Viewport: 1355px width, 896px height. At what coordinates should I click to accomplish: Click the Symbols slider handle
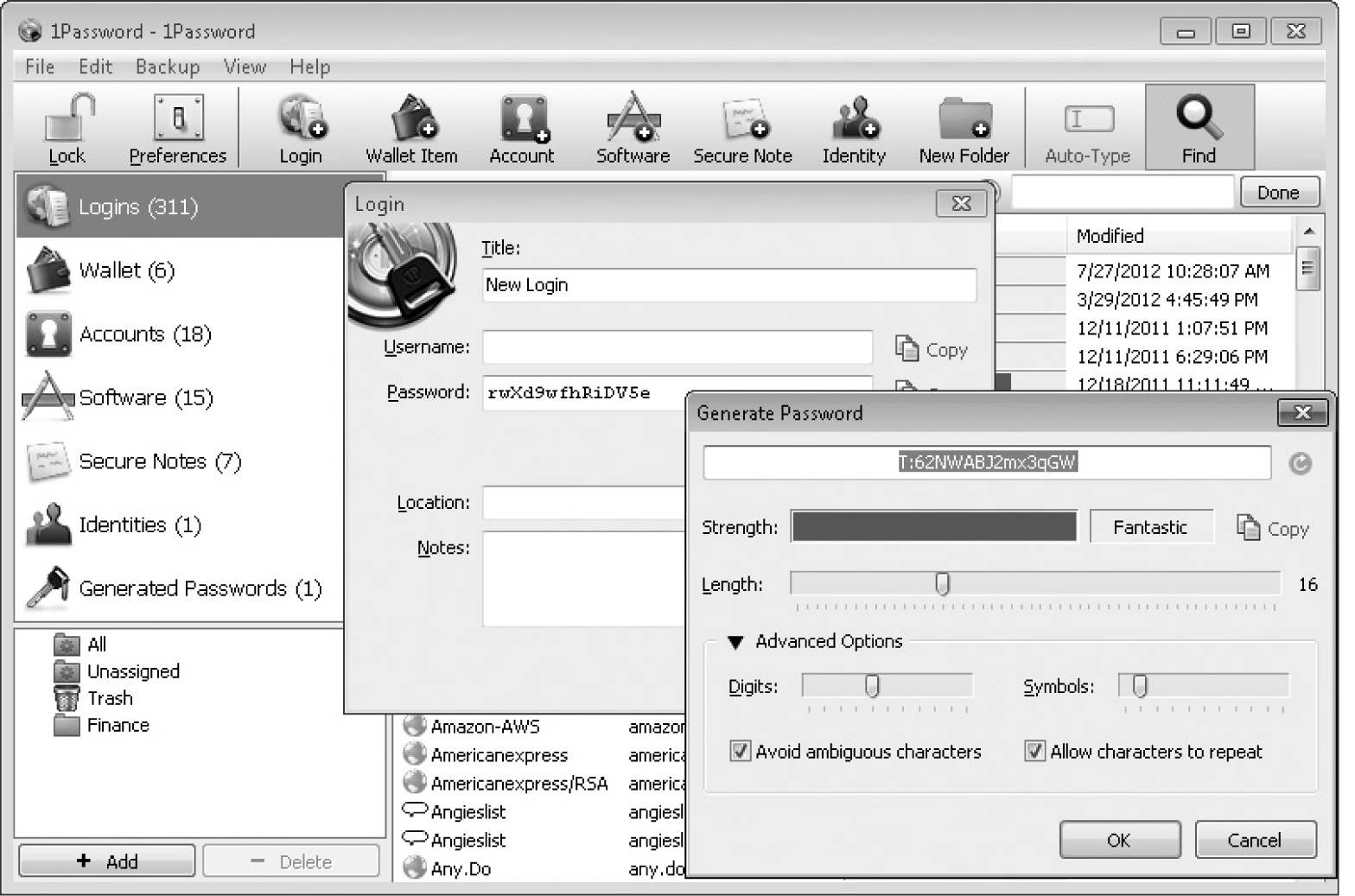click(x=1141, y=686)
